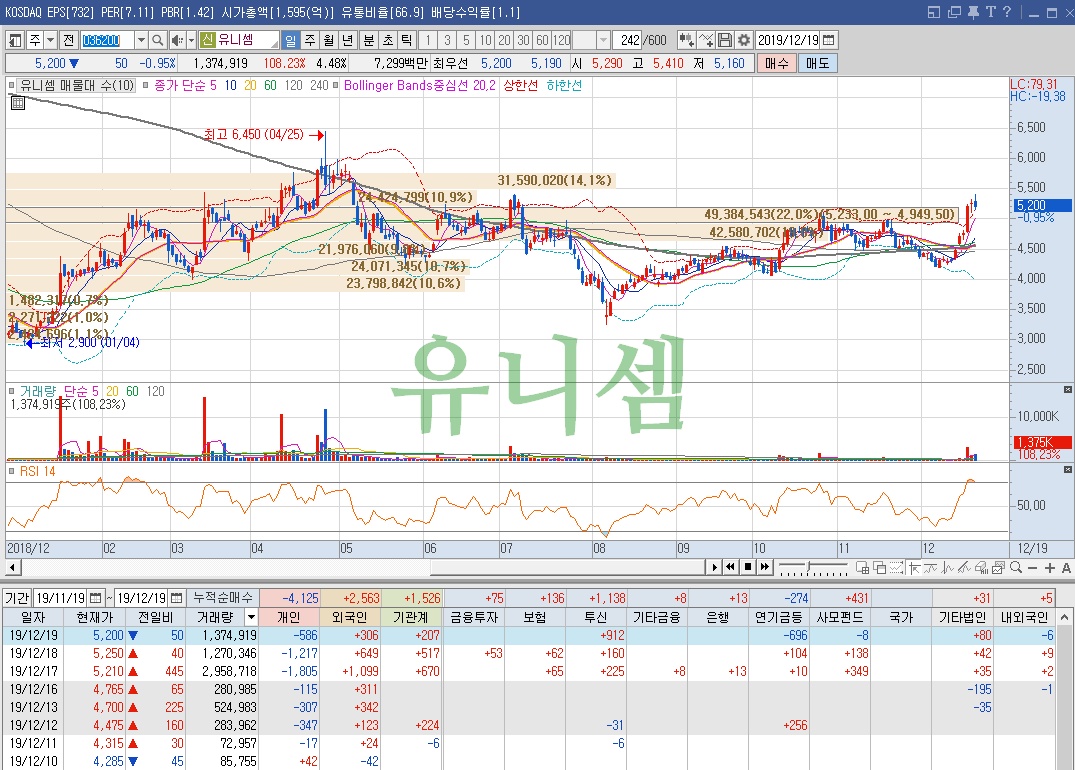
Task: Select tick 틱 period toggle
Action: pos(407,40)
